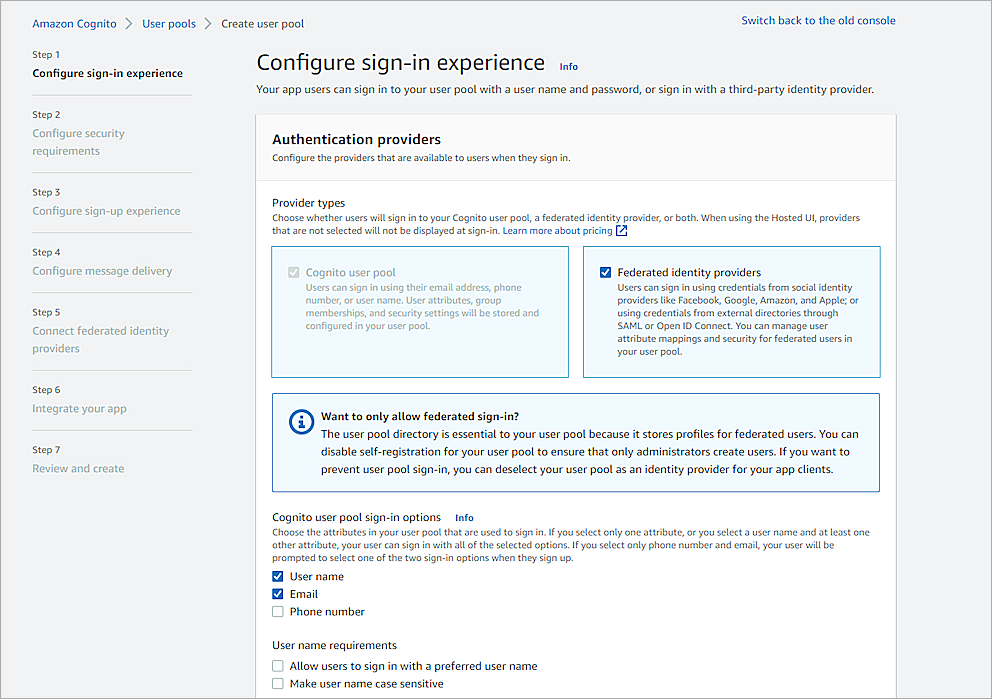Uncheck the User name sign-in option
The image size is (992, 699).
277,576
